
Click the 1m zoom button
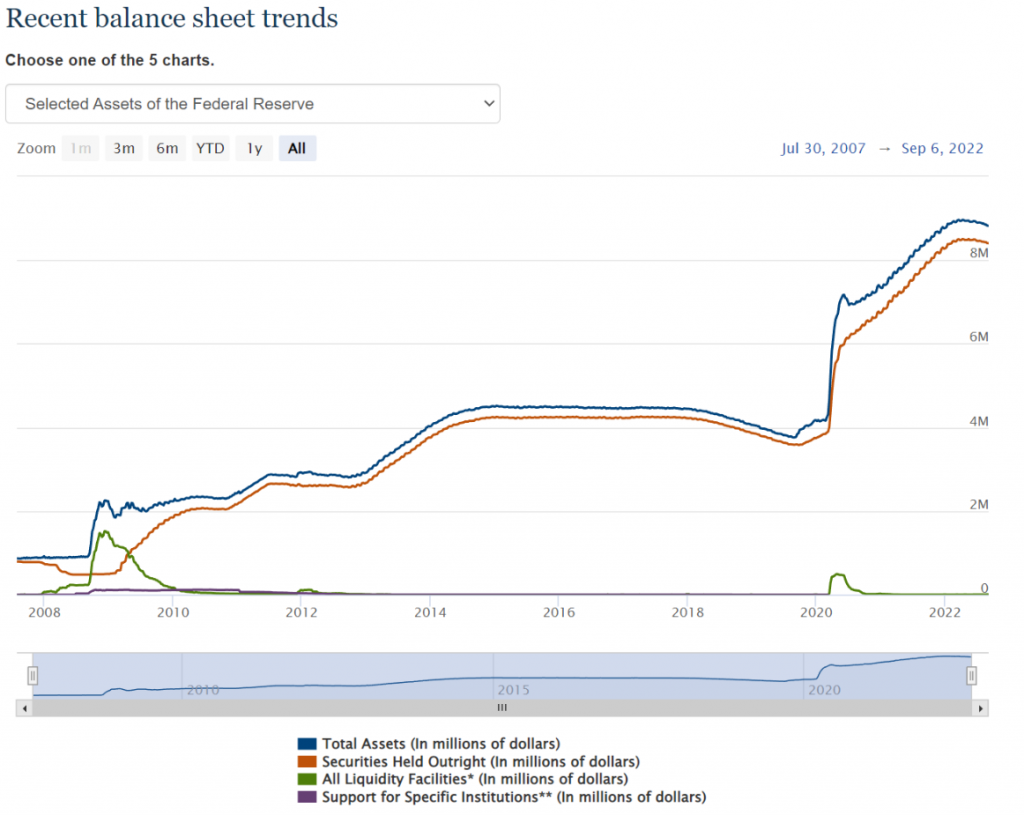(x=81, y=149)
